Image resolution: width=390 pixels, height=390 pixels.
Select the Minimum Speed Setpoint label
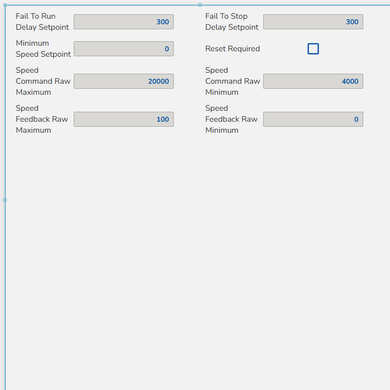pyautogui.click(x=43, y=49)
